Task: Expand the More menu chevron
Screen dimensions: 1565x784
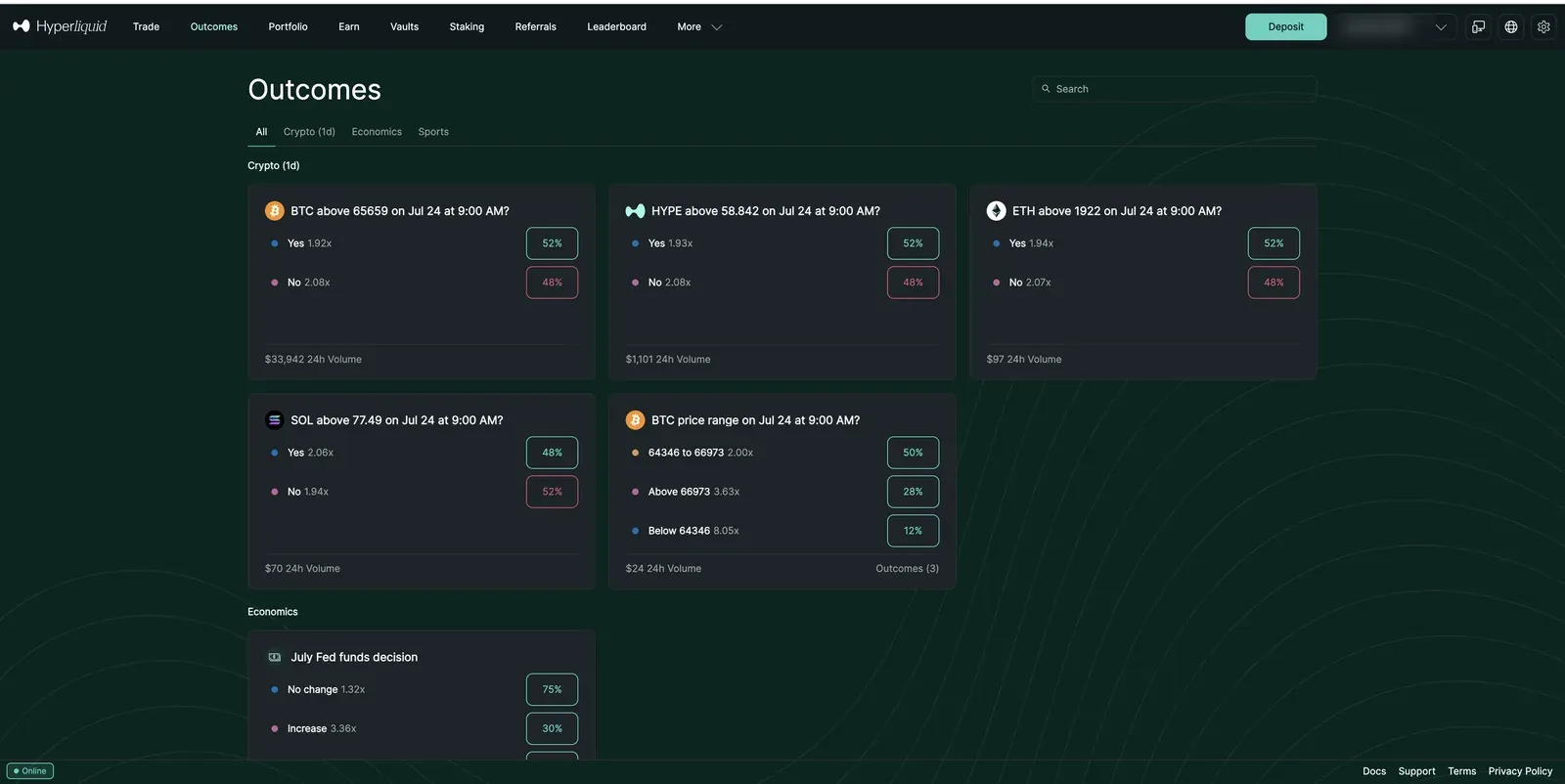Action: pyautogui.click(x=717, y=27)
